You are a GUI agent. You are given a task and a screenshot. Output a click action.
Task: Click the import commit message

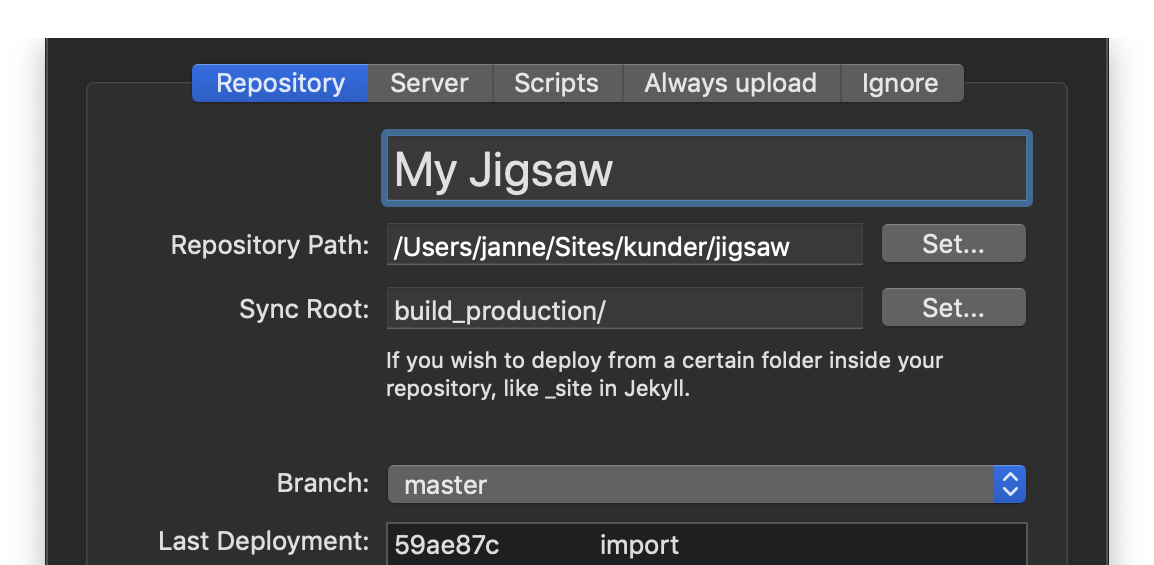[640, 545]
